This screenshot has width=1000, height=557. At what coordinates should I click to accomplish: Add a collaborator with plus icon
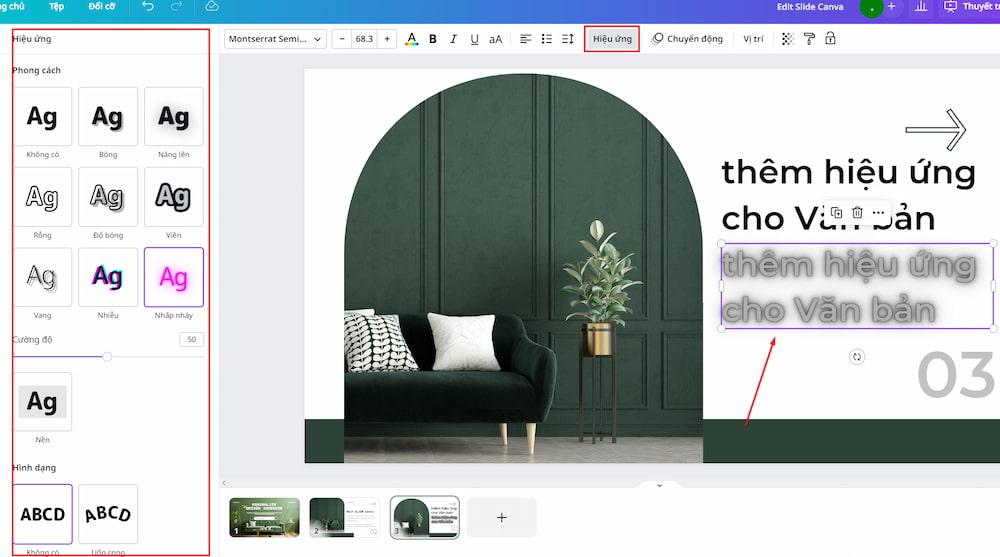click(x=892, y=6)
